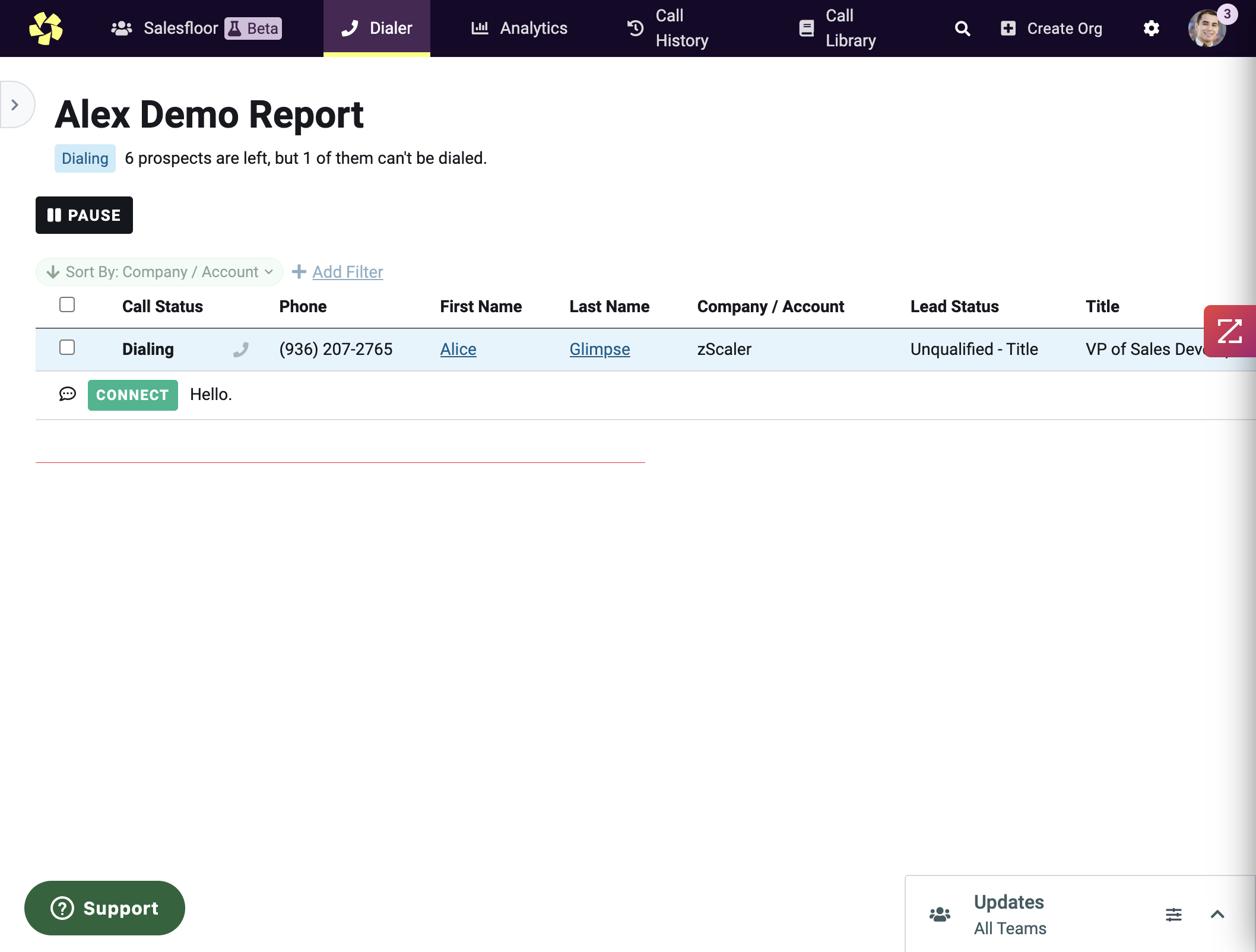This screenshot has height=952, width=1256.
Task: Click the Company / Account column header
Action: click(x=770, y=306)
